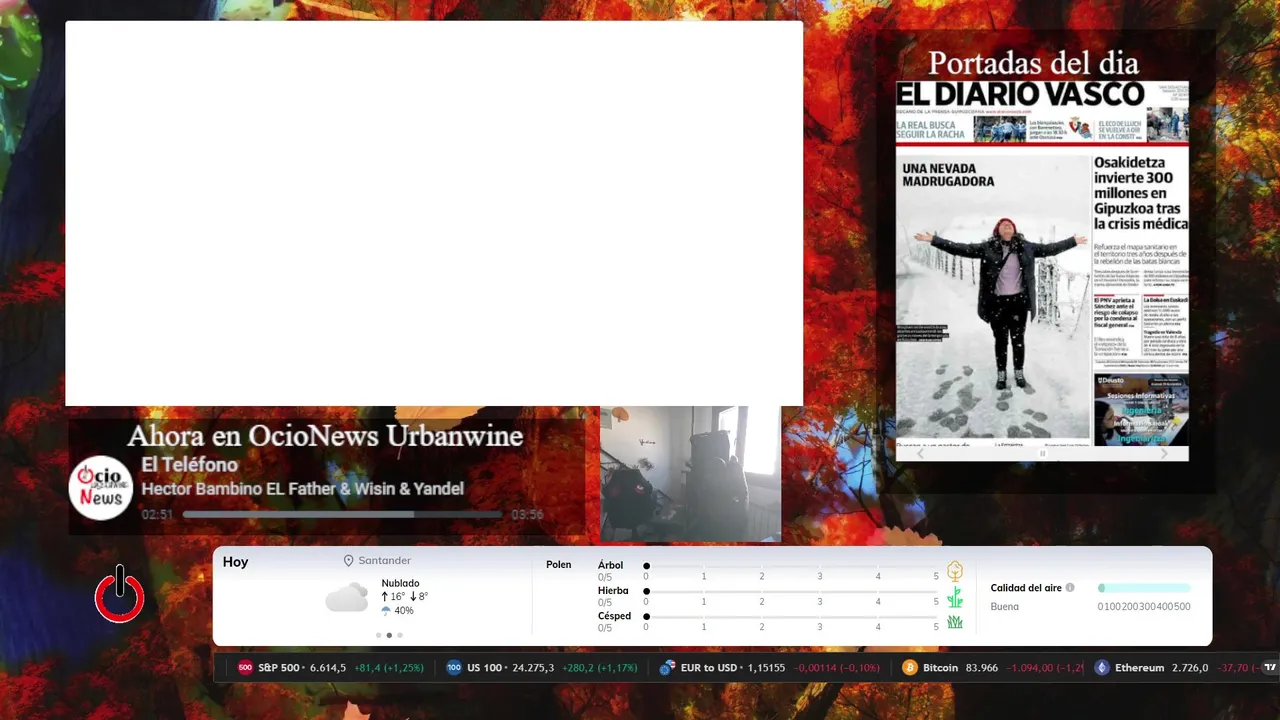The height and width of the screenshot is (720, 1280).
Task: Click the webcam preview thumbnail
Action: pos(690,474)
